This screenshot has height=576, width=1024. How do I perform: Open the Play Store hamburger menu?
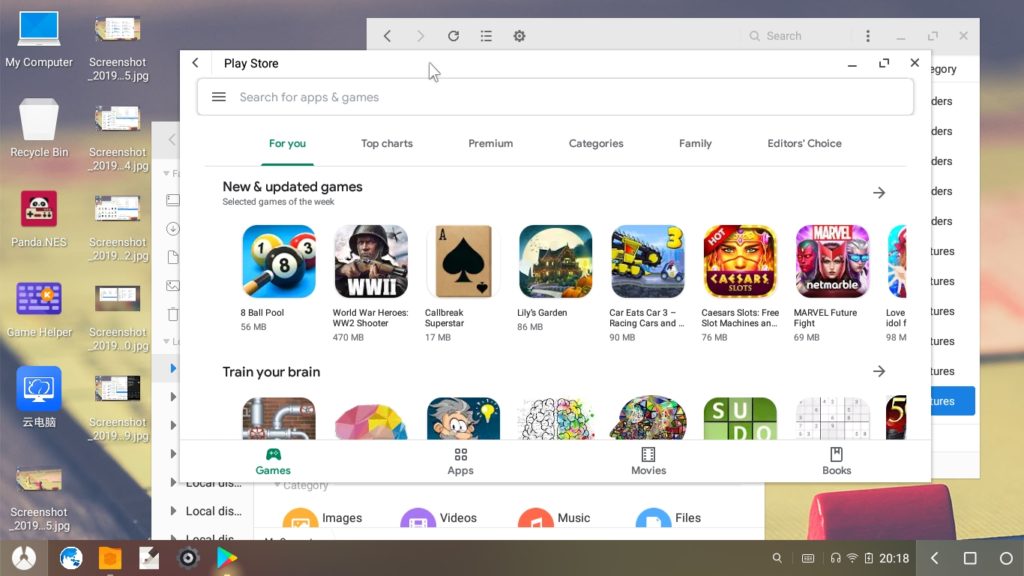pos(219,97)
